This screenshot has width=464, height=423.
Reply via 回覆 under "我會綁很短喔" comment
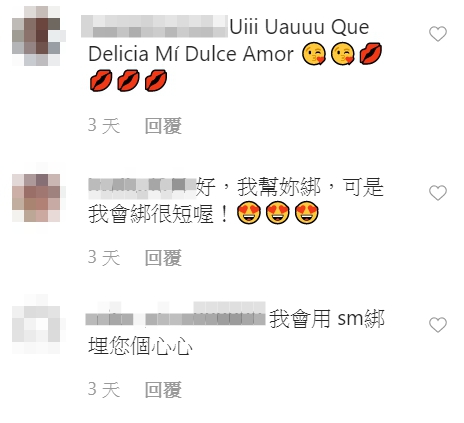coord(163,258)
